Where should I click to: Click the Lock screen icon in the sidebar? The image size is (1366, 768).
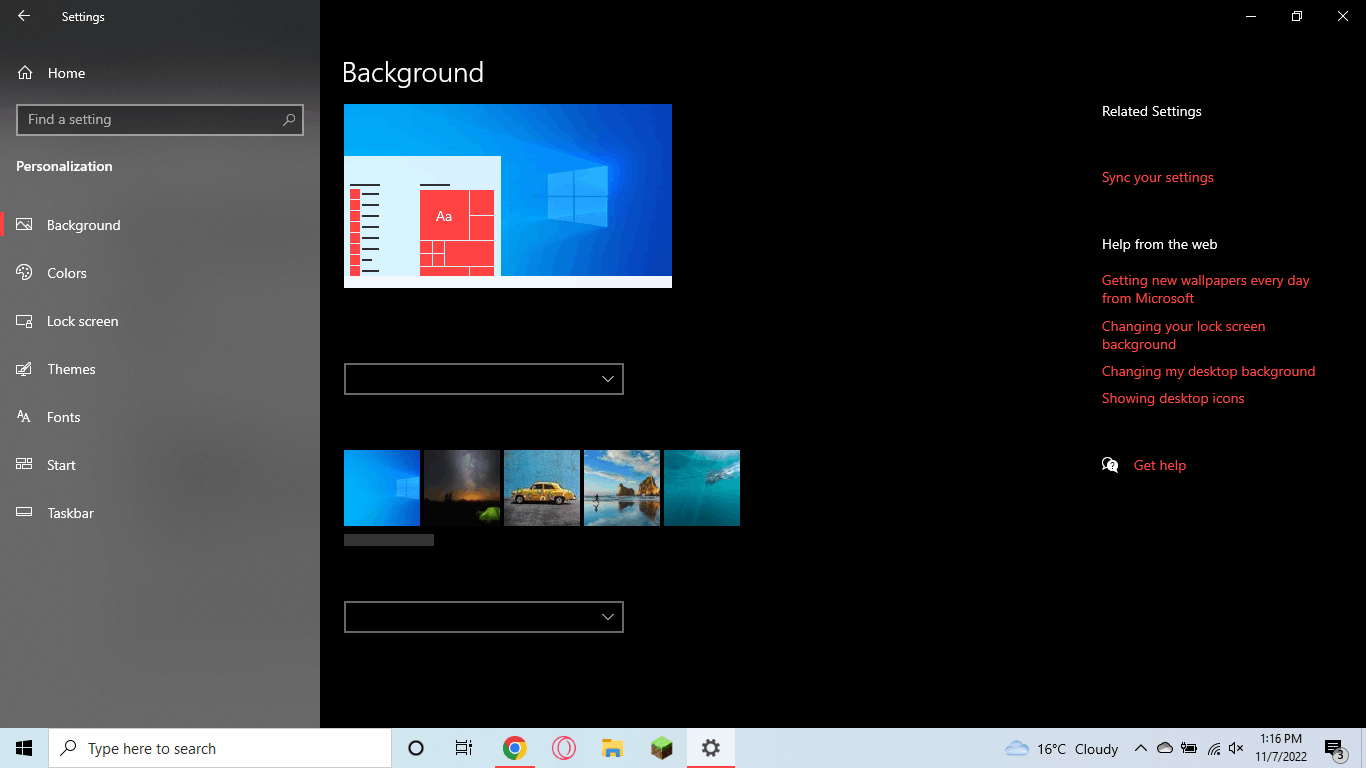point(25,321)
